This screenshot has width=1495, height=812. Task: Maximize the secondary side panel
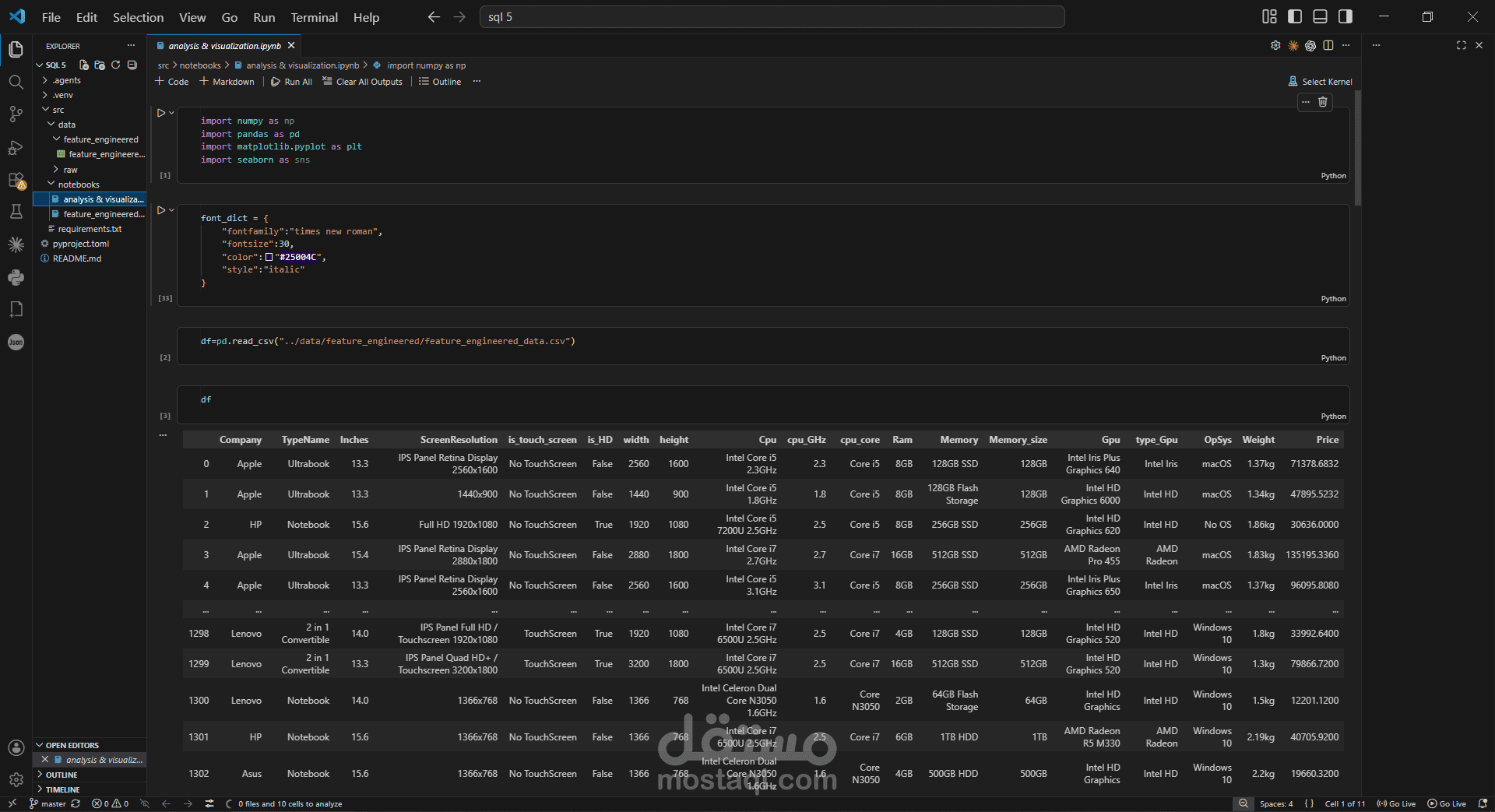coord(1461,46)
